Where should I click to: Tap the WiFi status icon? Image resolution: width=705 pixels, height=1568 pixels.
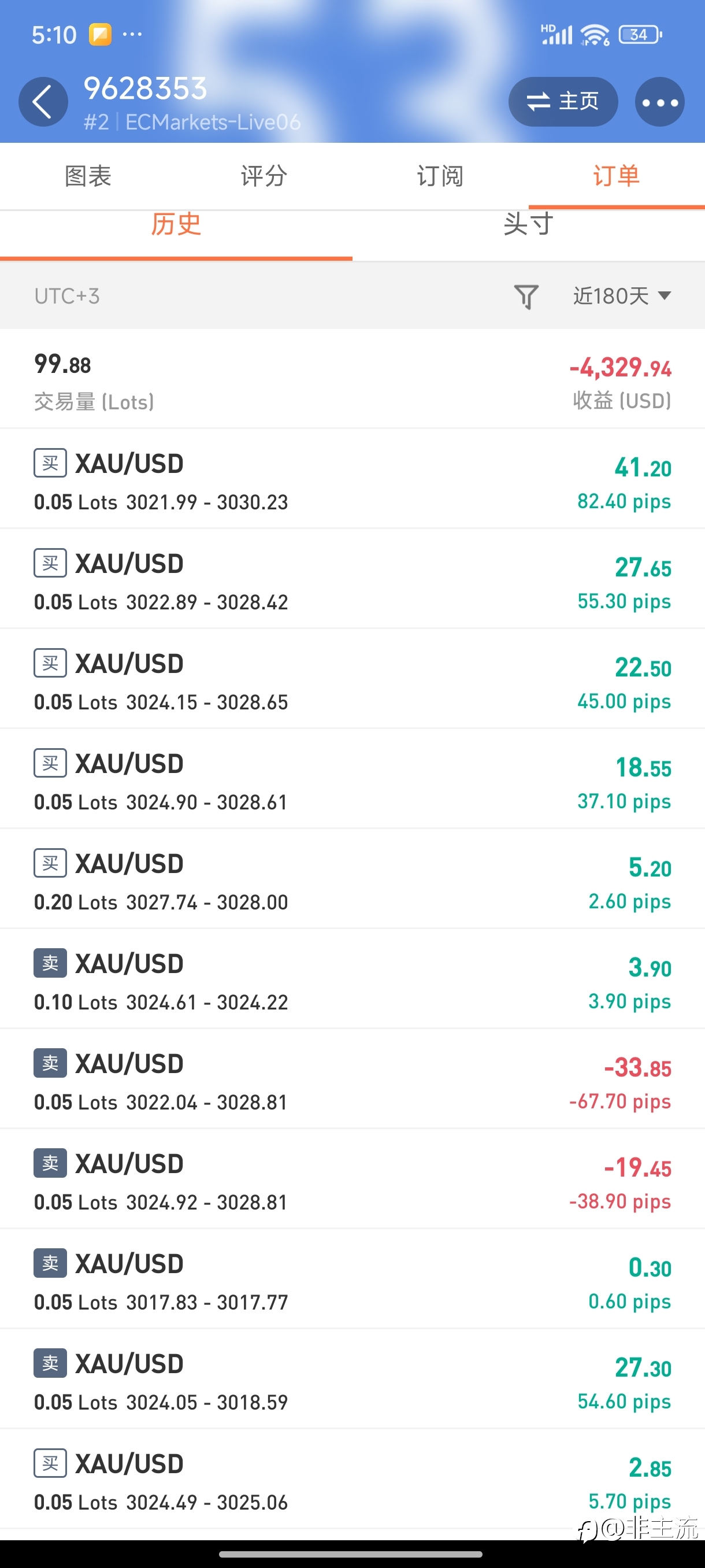[595, 35]
